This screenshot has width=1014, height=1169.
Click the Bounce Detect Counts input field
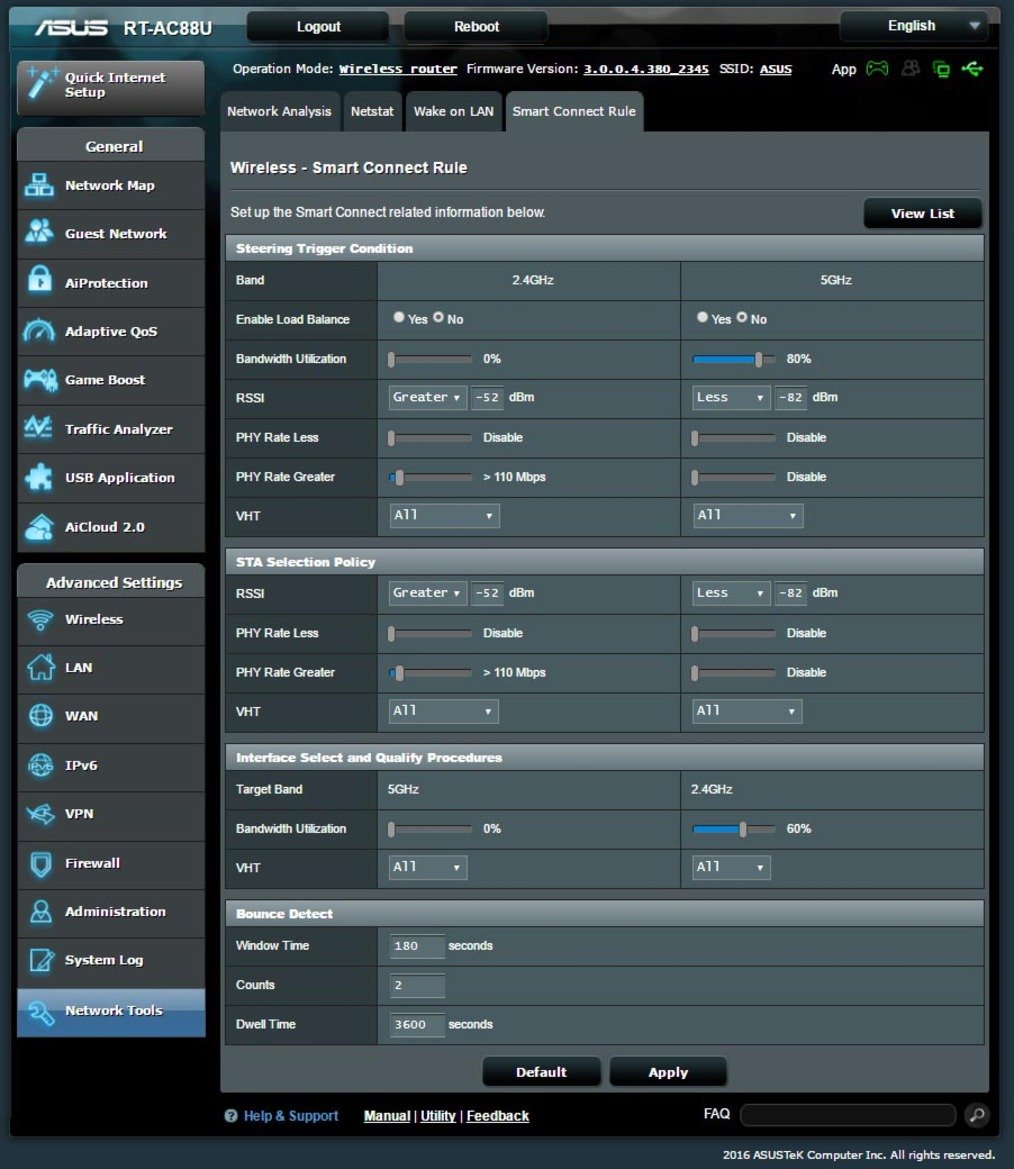coord(417,985)
